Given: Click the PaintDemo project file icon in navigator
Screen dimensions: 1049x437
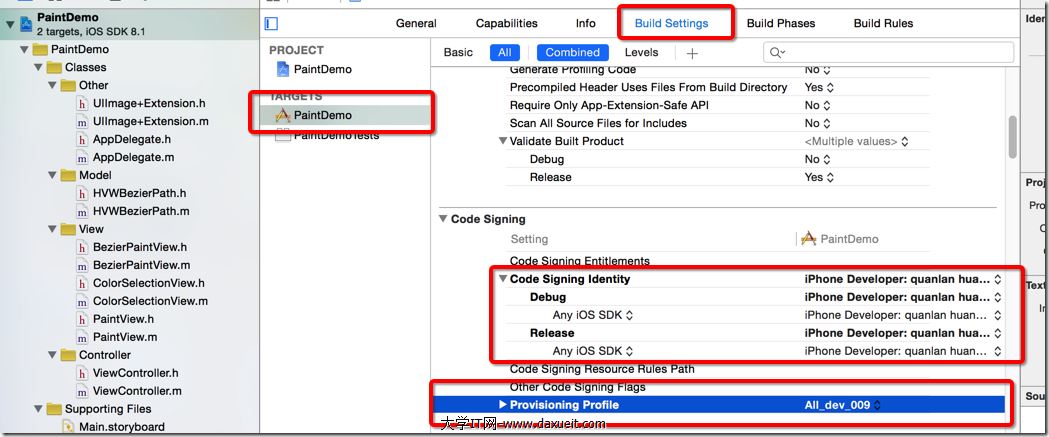Looking at the screenshot, I should click(25, 24).
